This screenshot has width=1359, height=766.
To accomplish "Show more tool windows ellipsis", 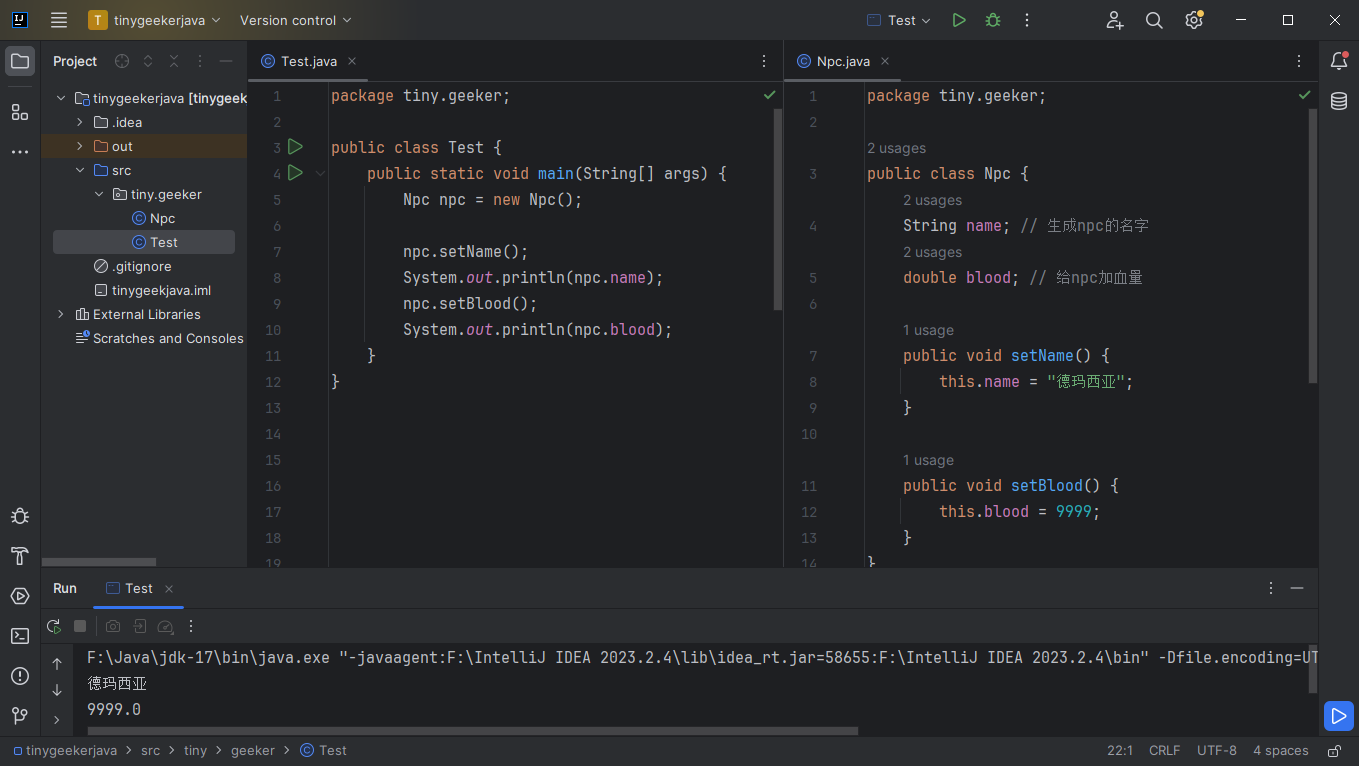I will coord(20,152).
